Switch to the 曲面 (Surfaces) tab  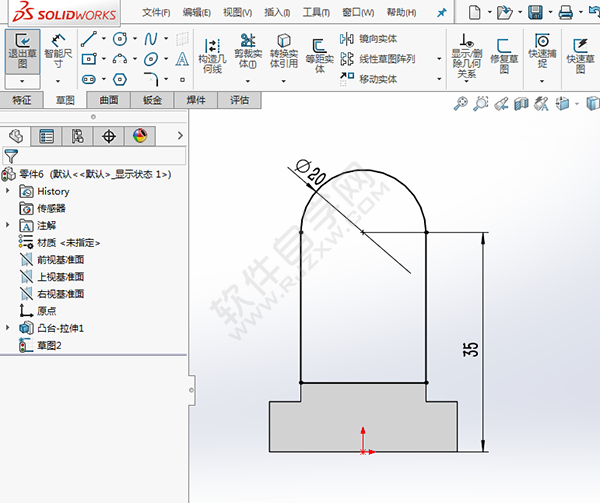click(x=109, y=100)
